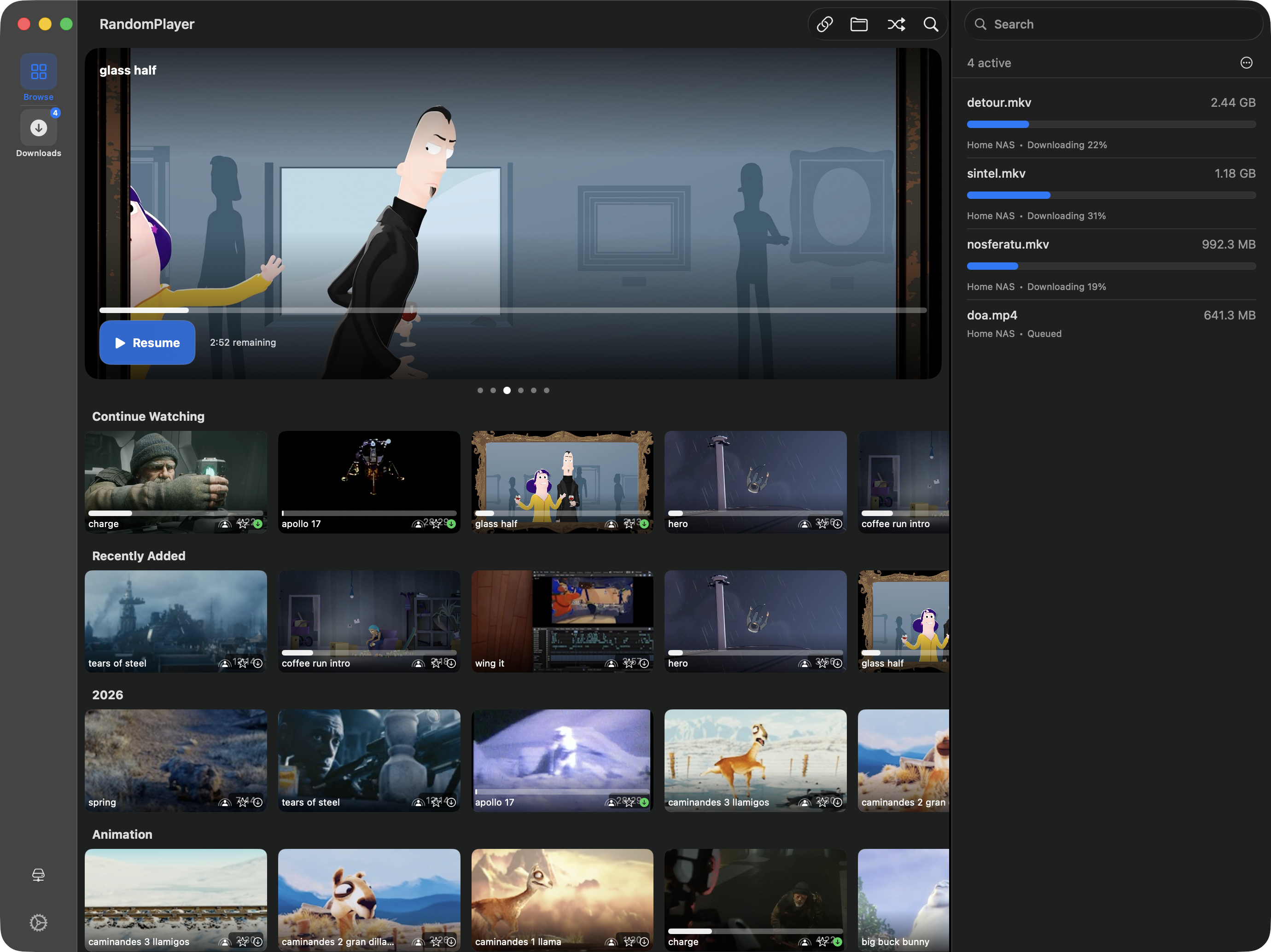This screenshot has width=1271, height=952.
Task: Click the sintel.mkv download progress bar
Action: tap(1111, 195)
